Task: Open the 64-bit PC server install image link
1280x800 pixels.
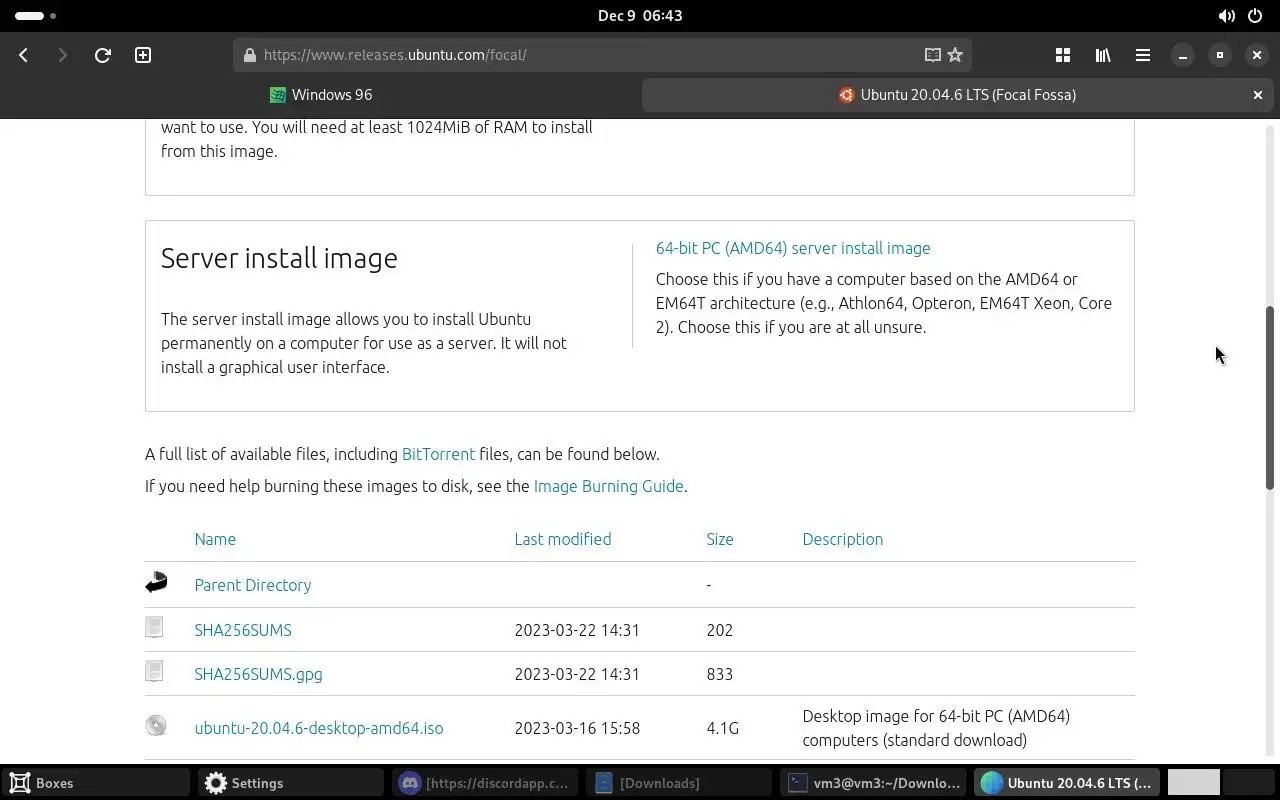Action: 793,248
